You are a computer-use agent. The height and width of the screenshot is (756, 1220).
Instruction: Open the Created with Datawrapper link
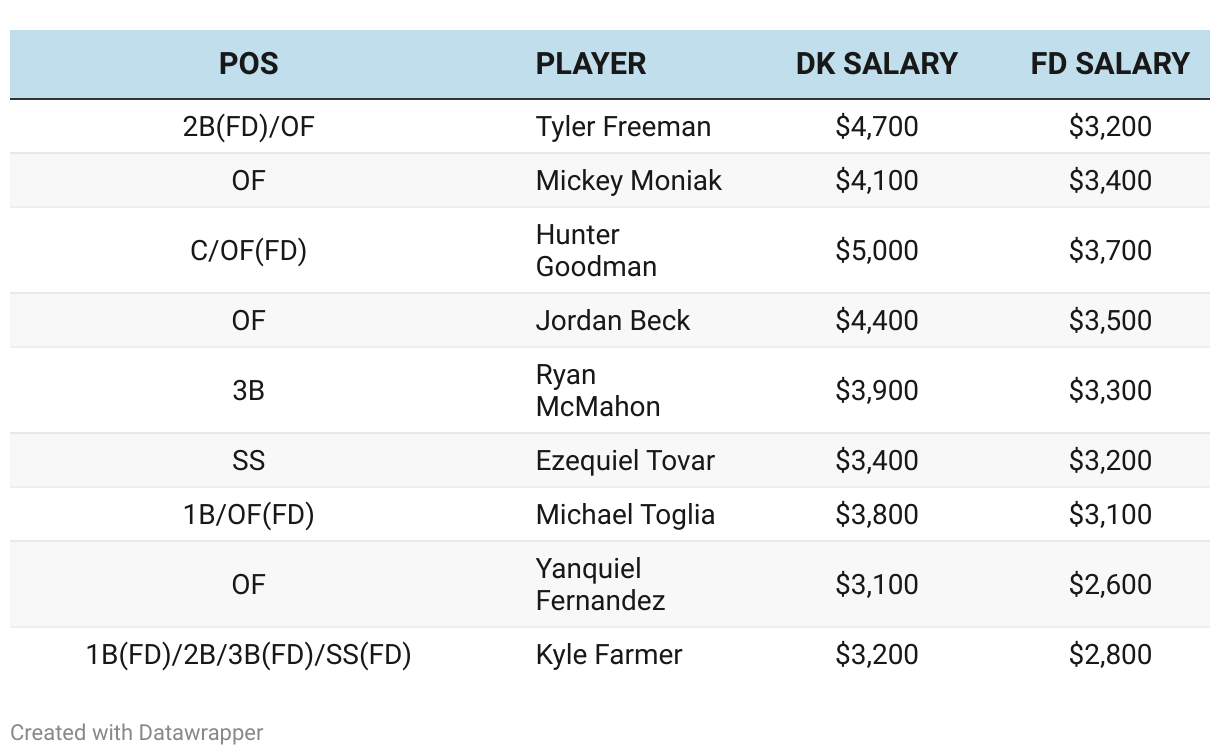click(137, 733)
